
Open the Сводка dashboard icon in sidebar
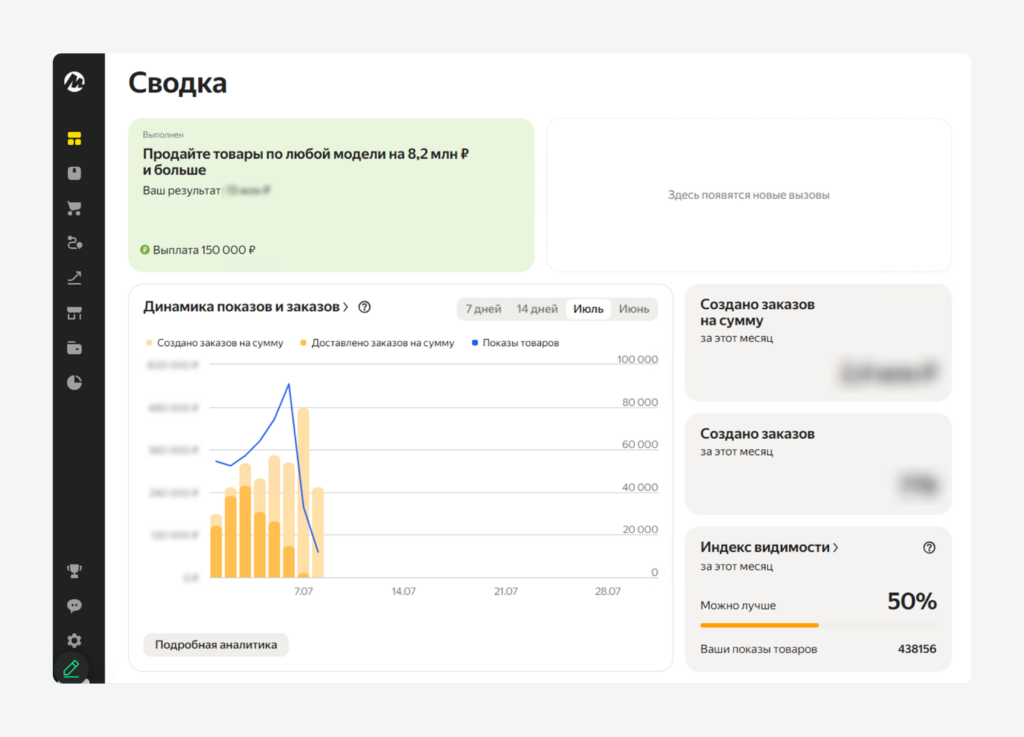73,138
